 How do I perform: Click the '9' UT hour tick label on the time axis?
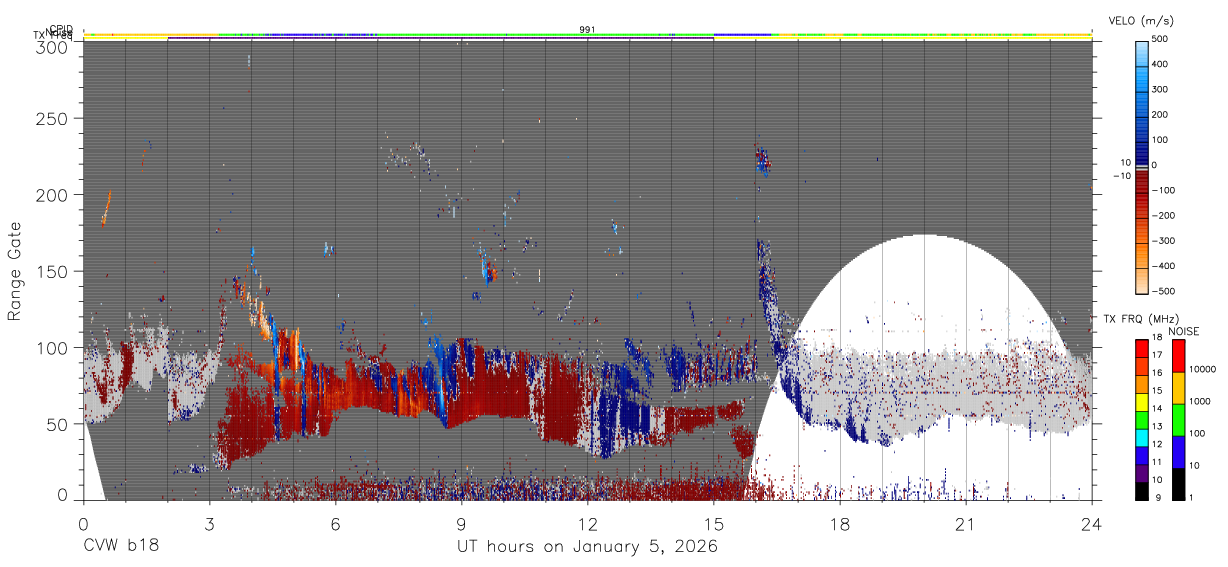[461, 523]
